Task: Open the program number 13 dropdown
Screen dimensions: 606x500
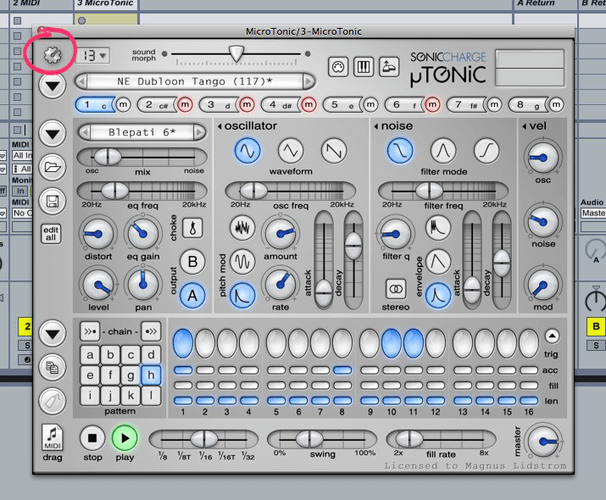Action: (93, 56)
